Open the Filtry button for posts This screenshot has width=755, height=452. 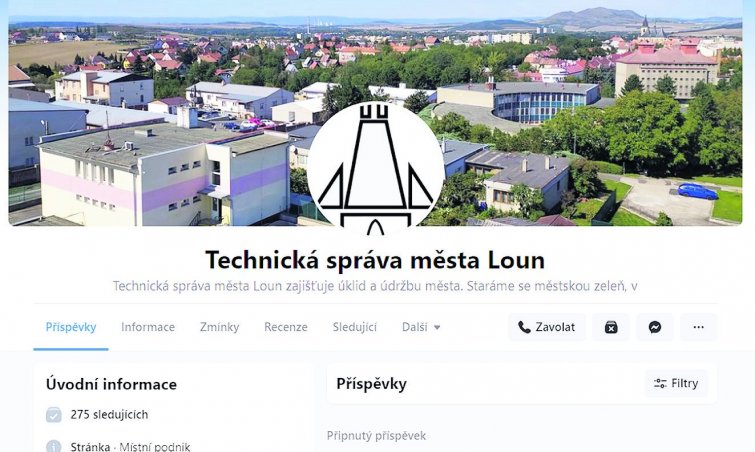676,383
